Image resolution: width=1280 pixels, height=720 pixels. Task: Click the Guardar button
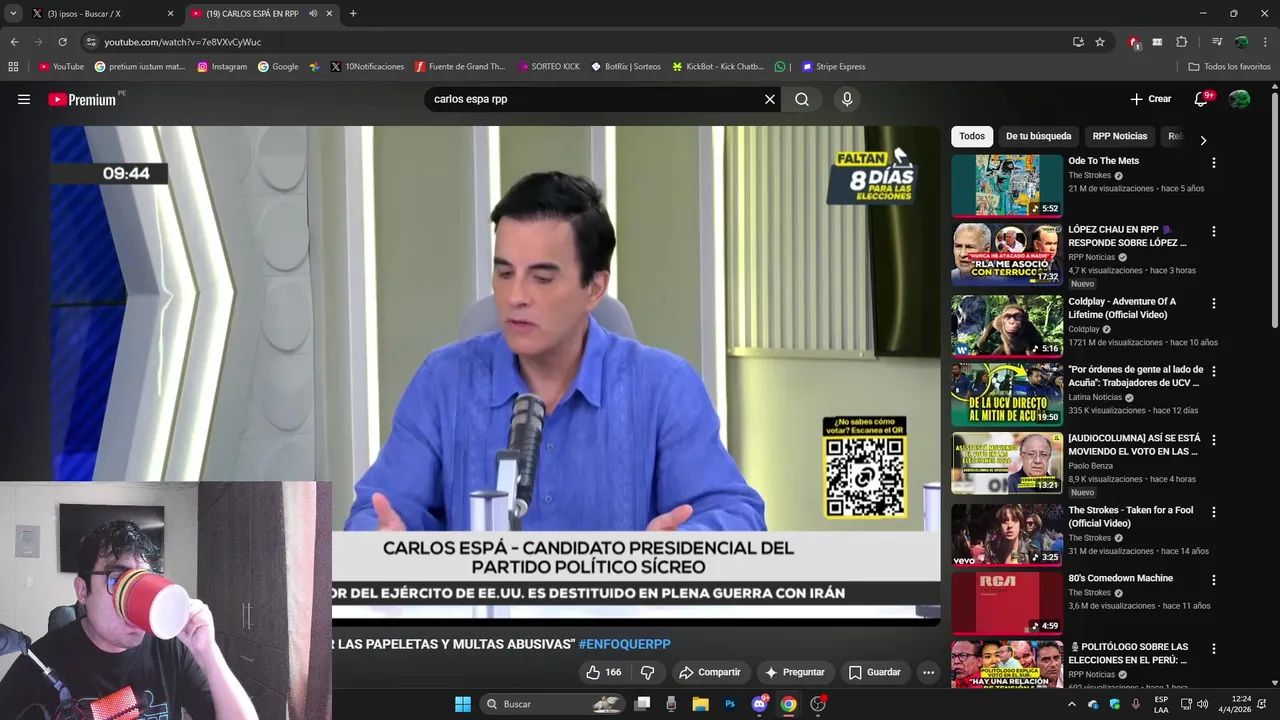pos(875,672)
